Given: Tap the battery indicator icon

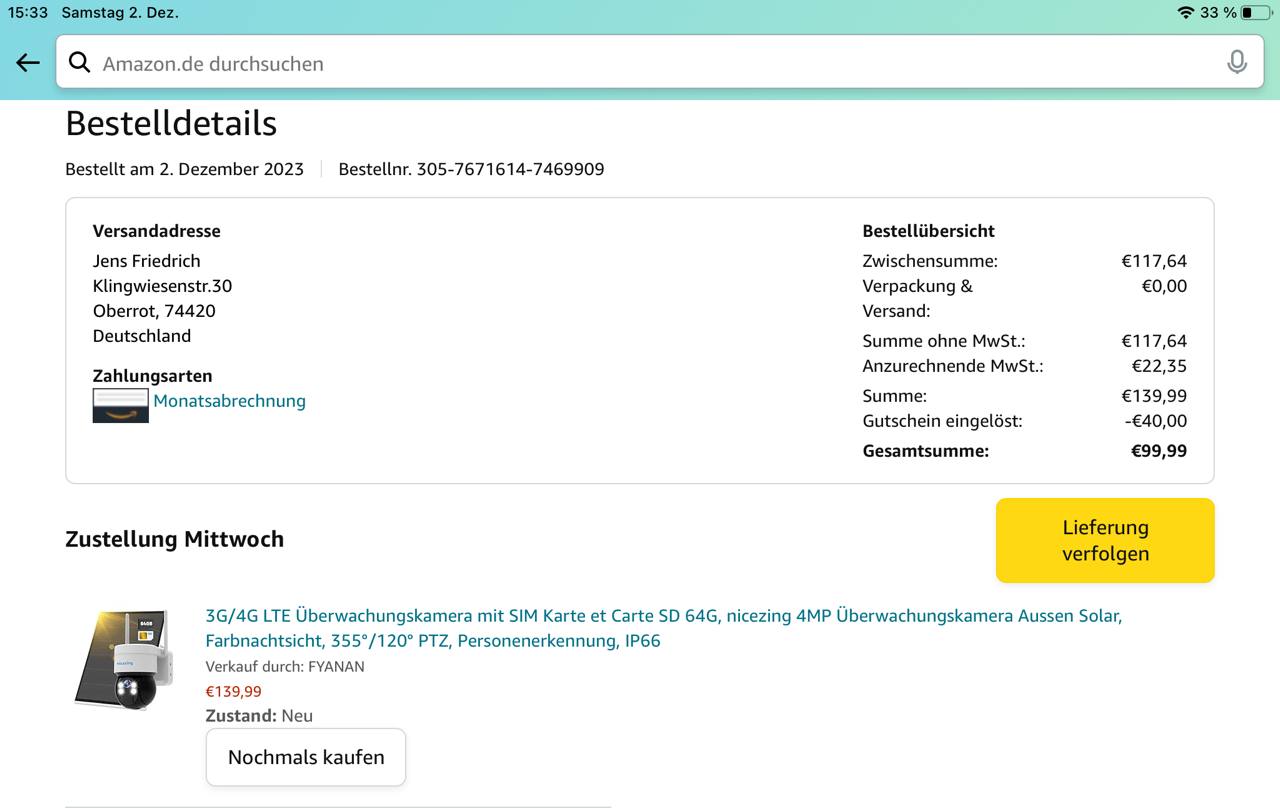Looking at the screenshot, I should coord(1255,13).
